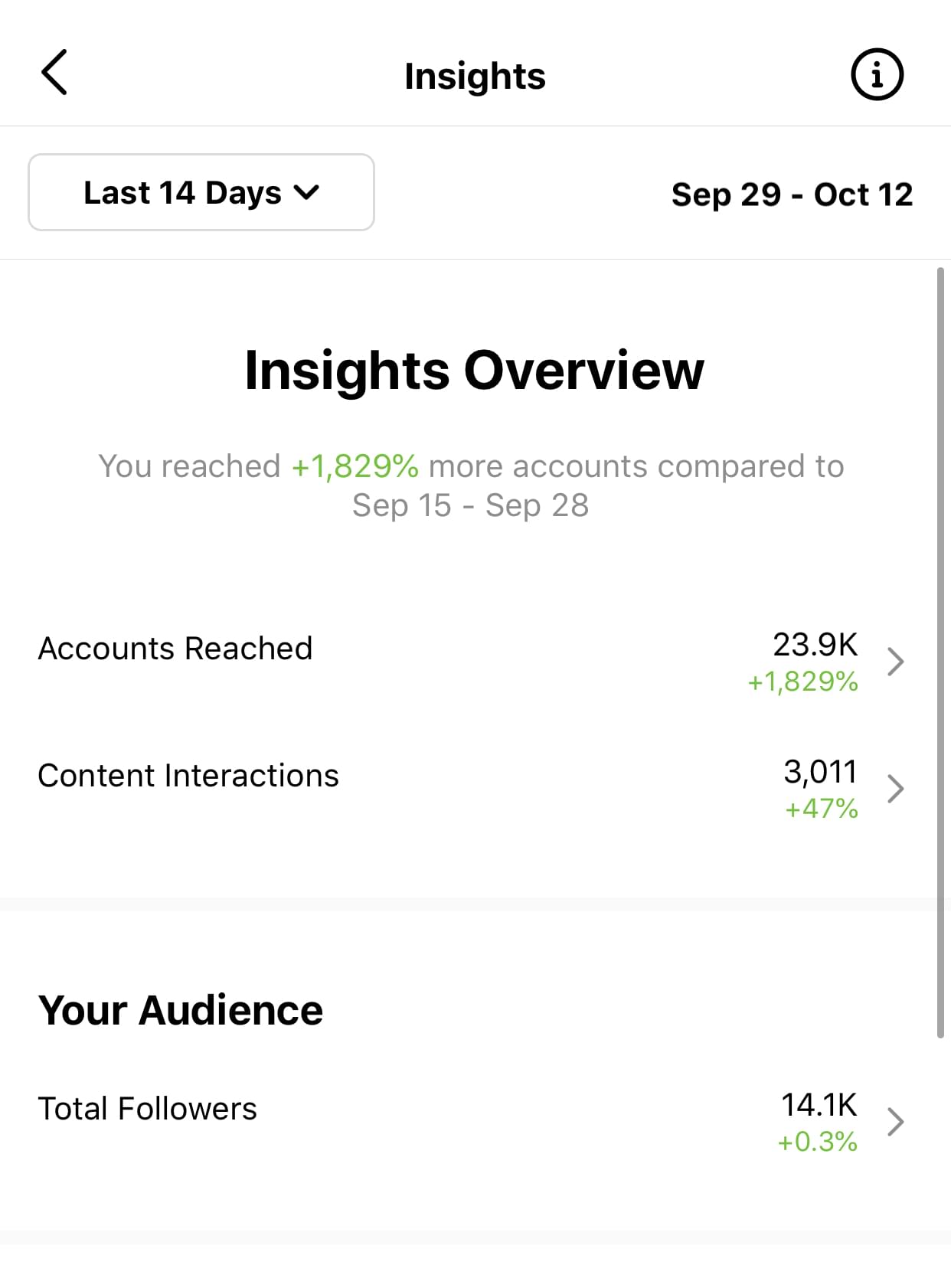
Task: Click the +47% interactions change
Action: click(821, 809)
